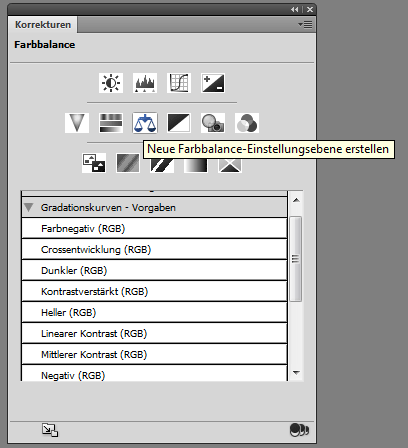Pick the Negativ (RGB) preset

154,373
